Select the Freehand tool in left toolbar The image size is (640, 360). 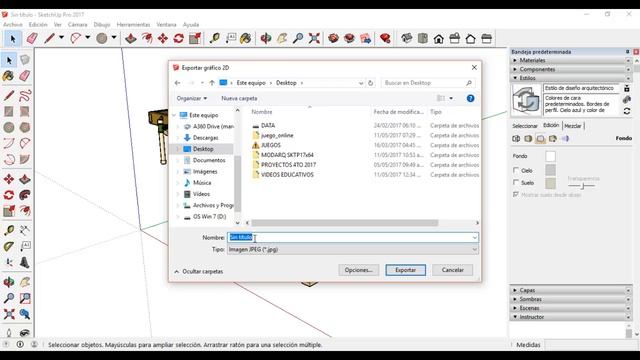[25, 96]
